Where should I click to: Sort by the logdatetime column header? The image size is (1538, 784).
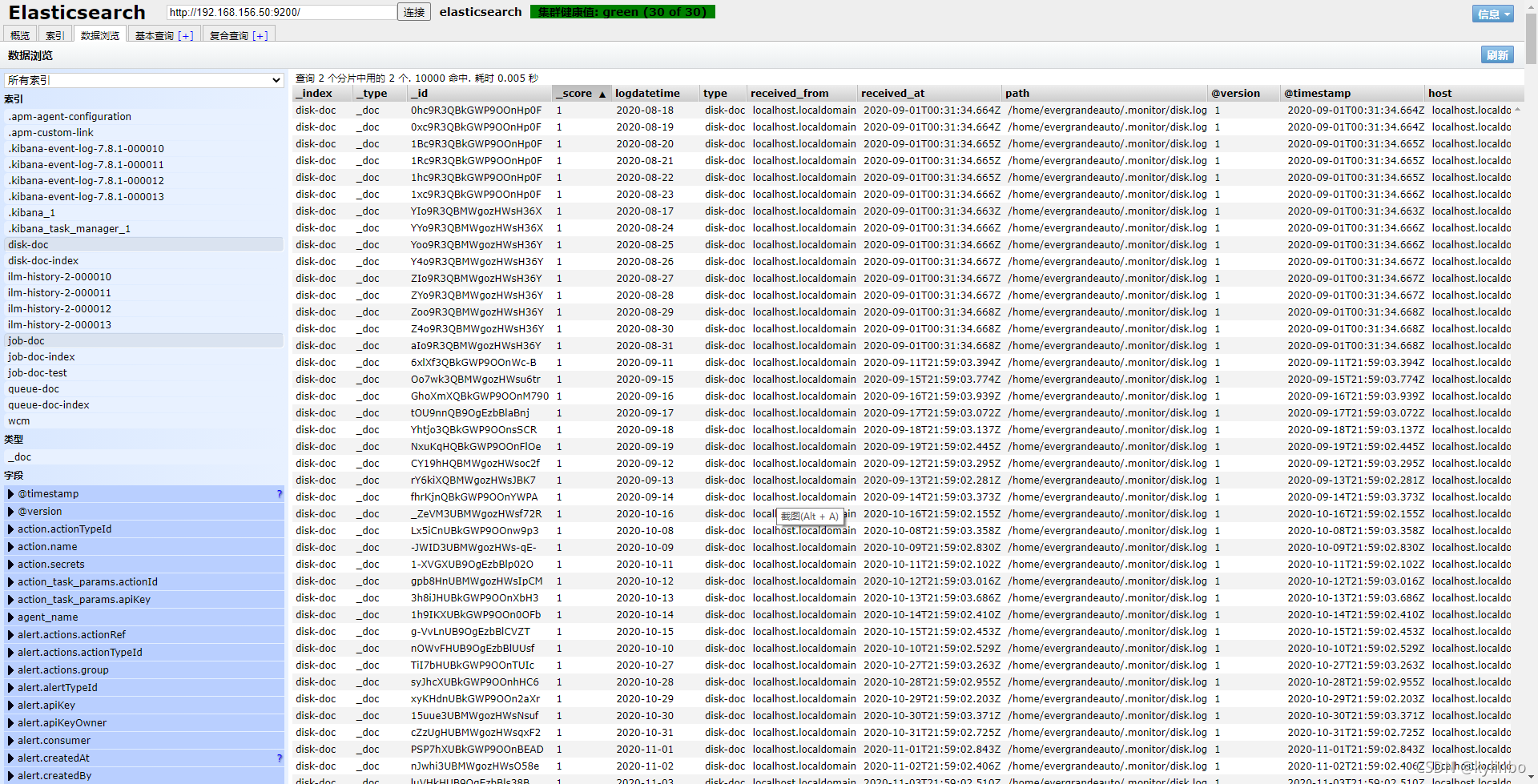(655, 93)
